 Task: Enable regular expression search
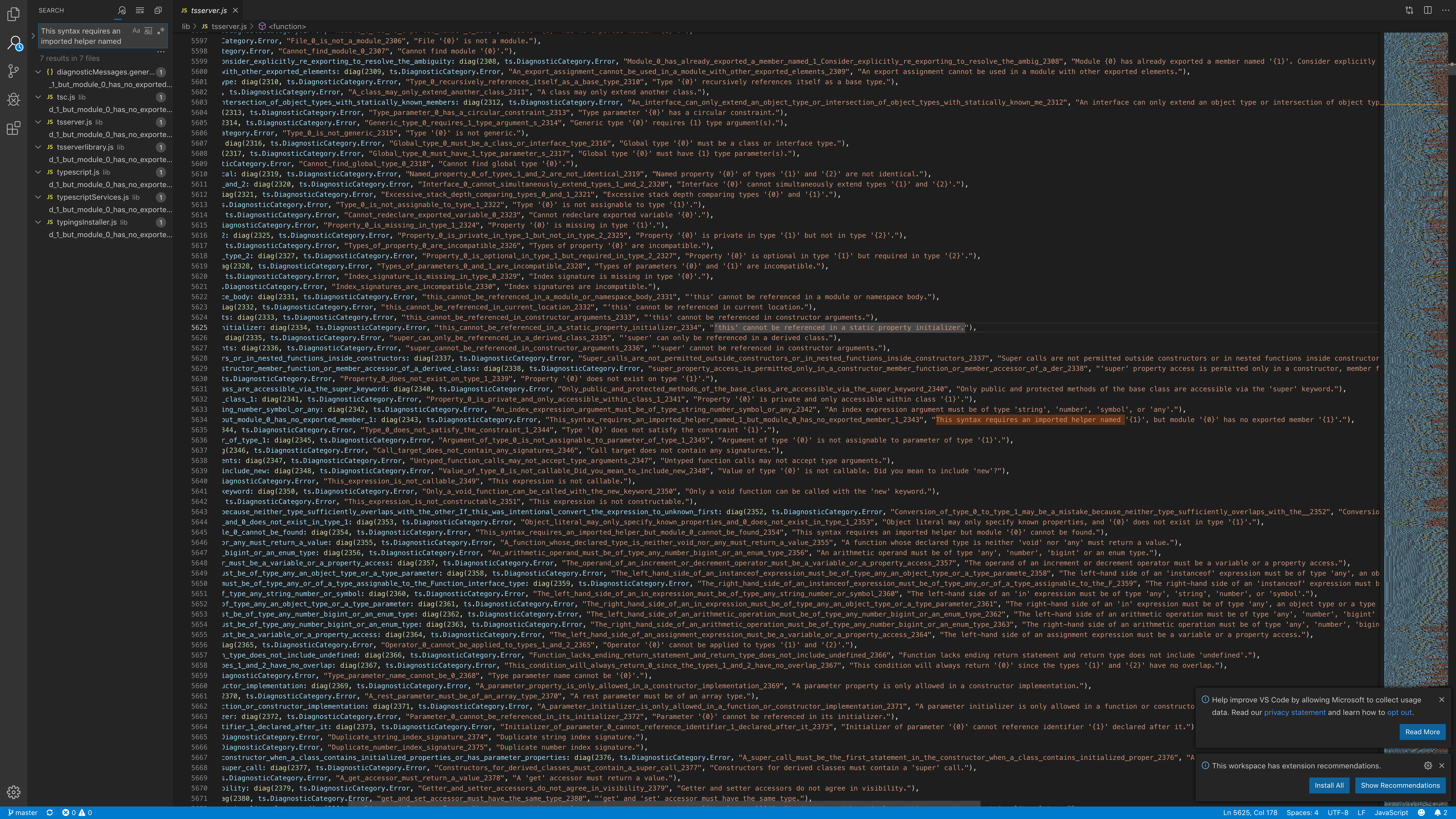(x=161, y=30)
